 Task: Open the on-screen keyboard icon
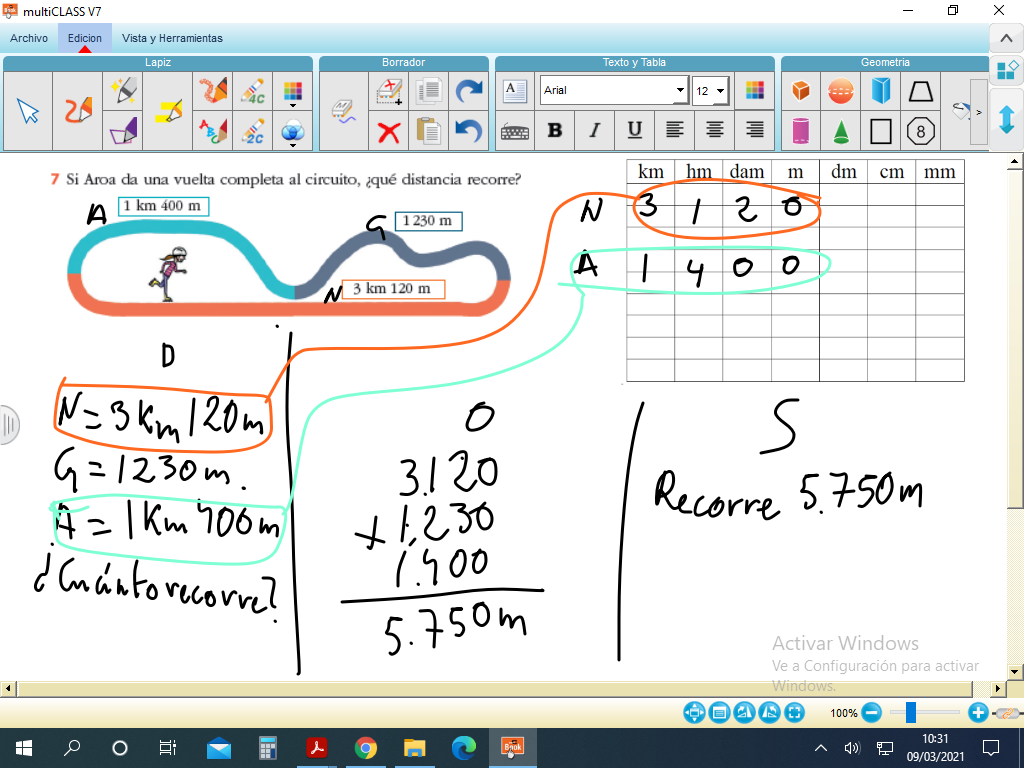(515, 132)
